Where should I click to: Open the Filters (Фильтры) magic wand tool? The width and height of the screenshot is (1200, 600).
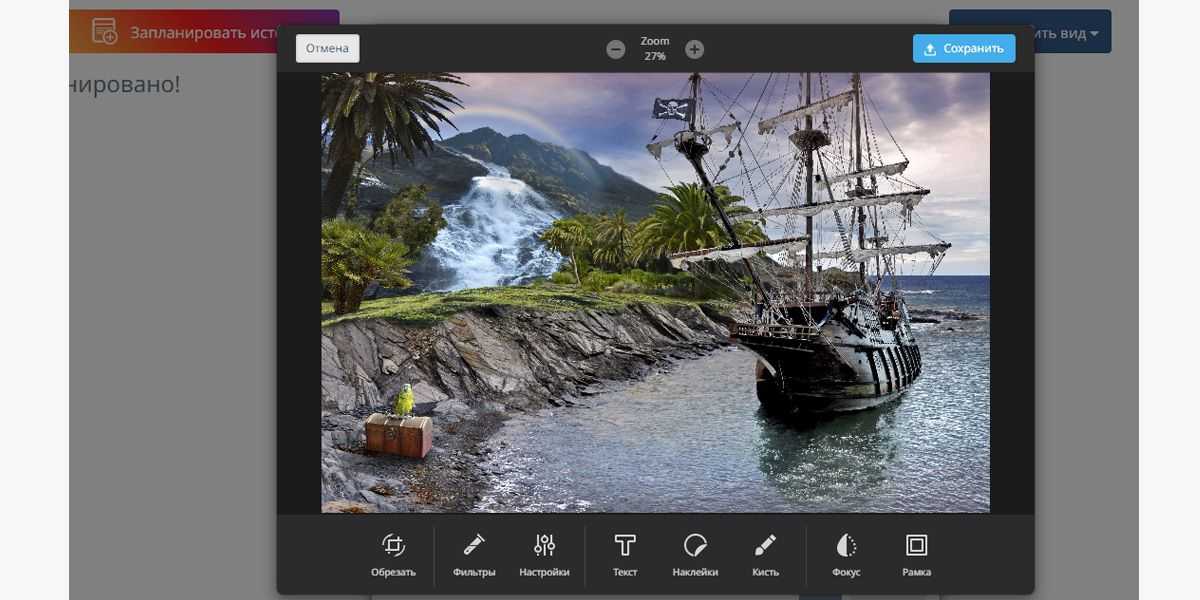[474, 555]
